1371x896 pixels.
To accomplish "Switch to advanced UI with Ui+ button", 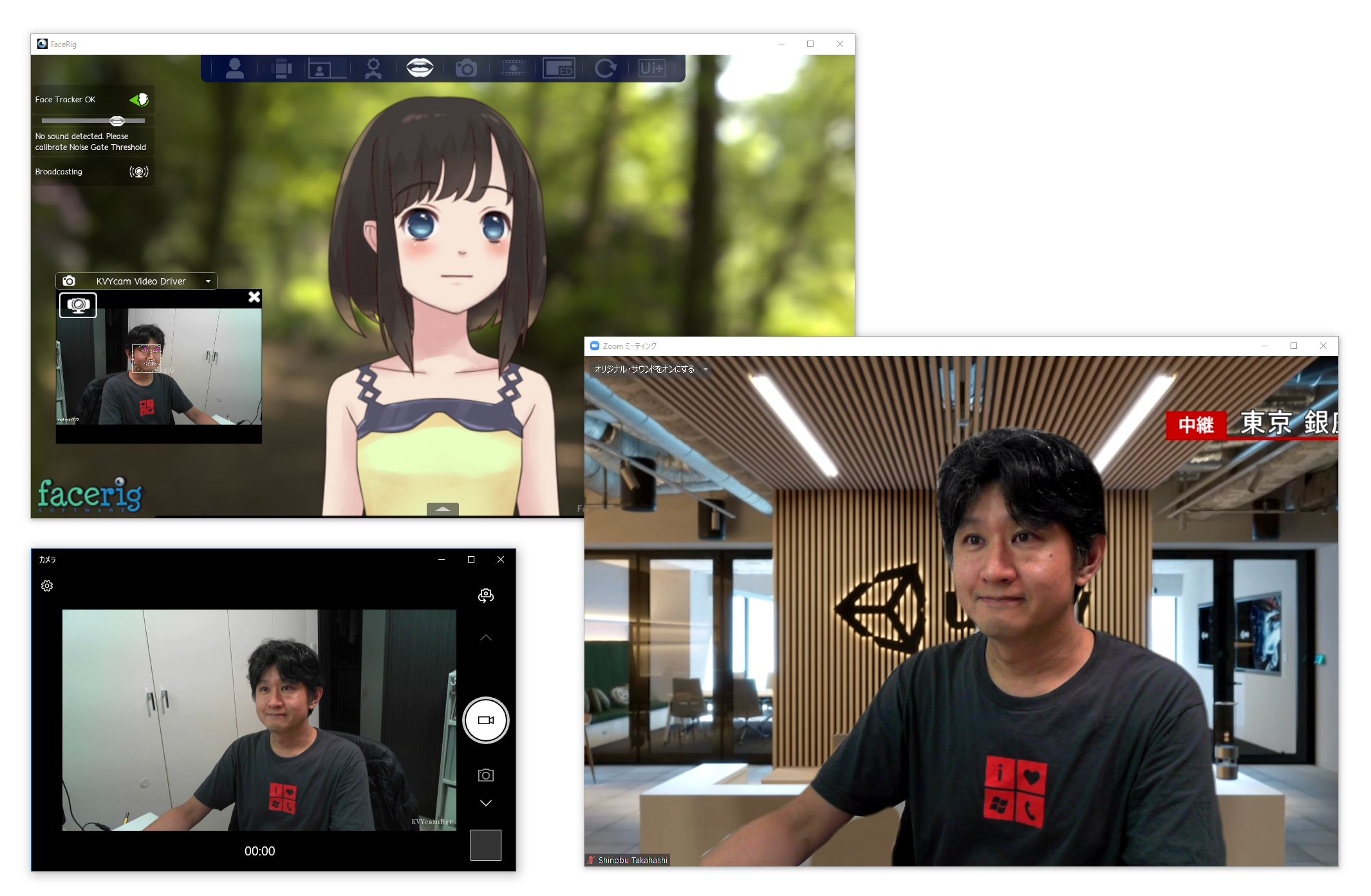I will click(x=651, y=68).
